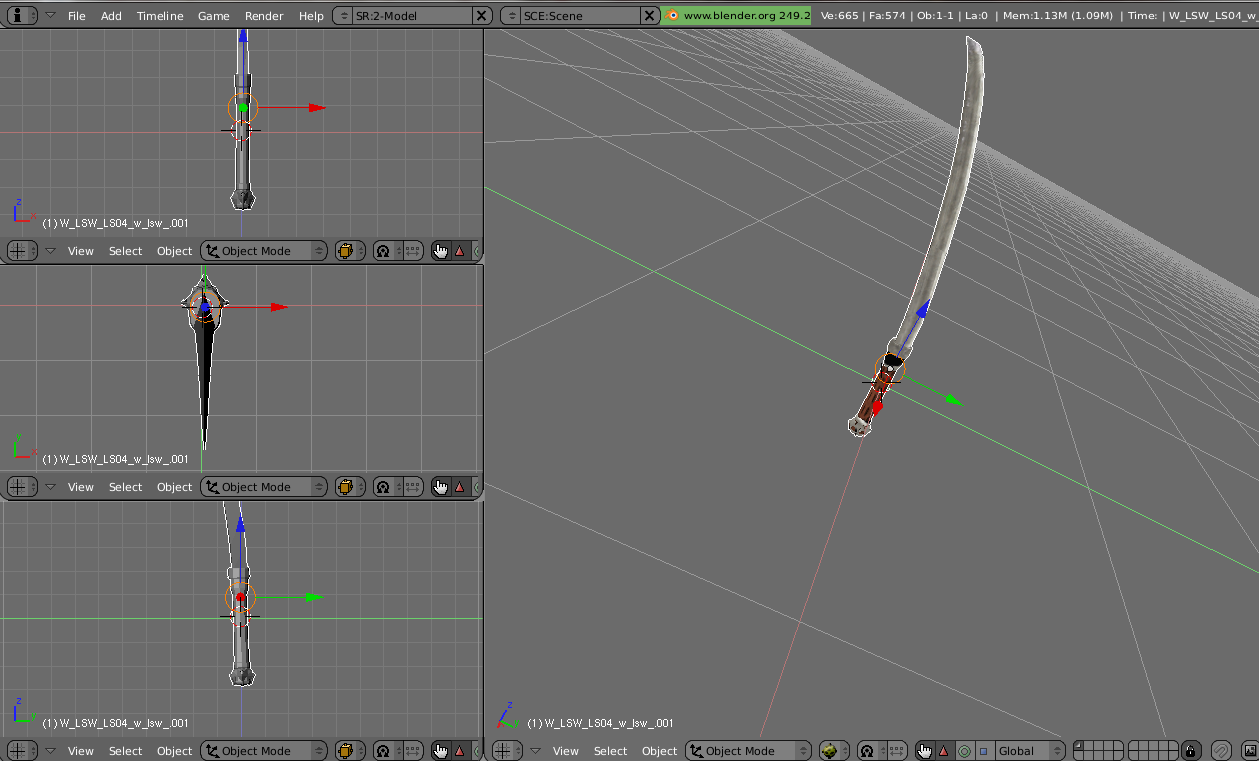Toggle the 3D manipulator hand icon in main viewport
This screenshot has width=1259, height=761.
click(924, 751)
